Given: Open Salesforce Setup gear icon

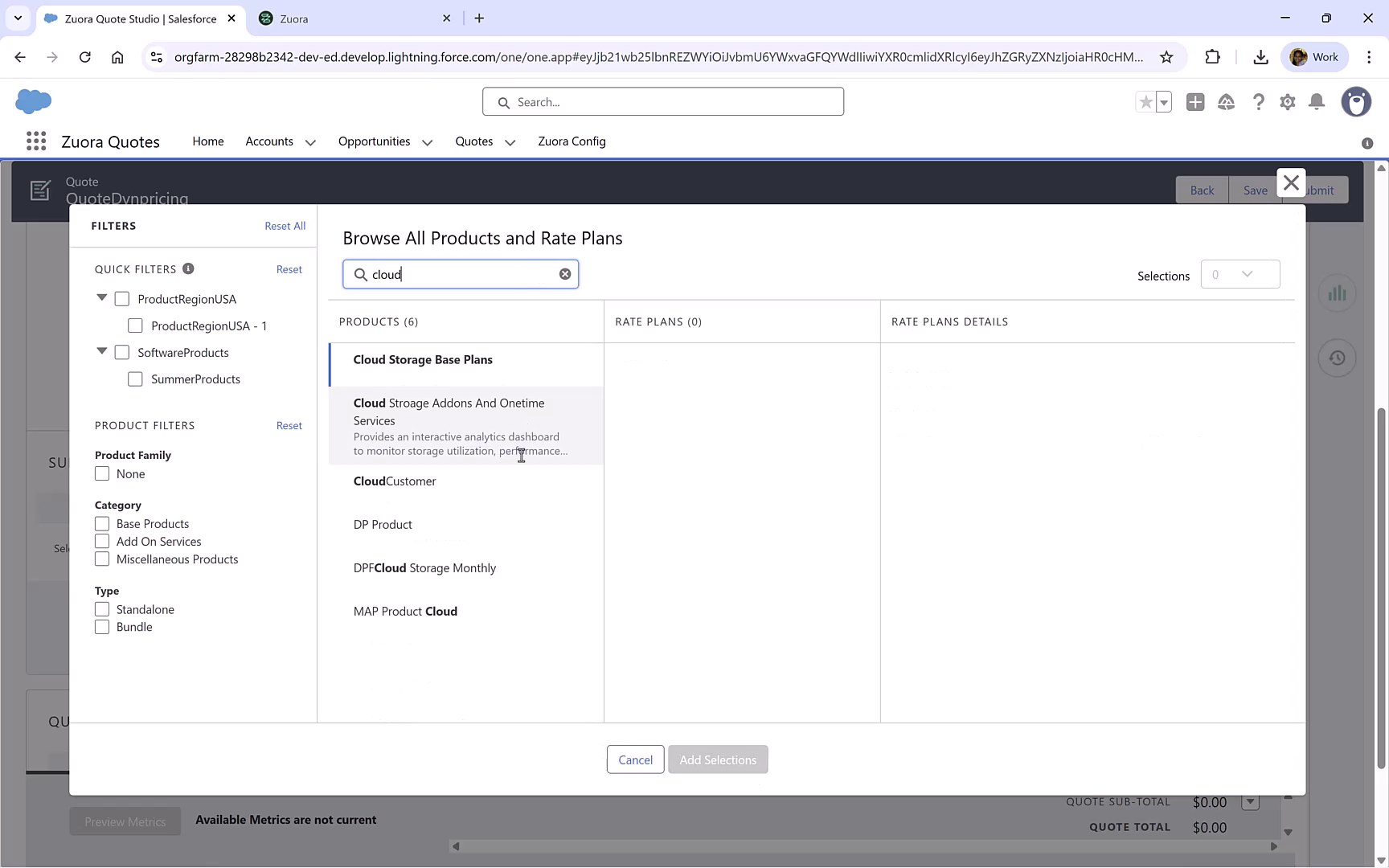Looking at the screenshot, I should [x=1287, y=102].
